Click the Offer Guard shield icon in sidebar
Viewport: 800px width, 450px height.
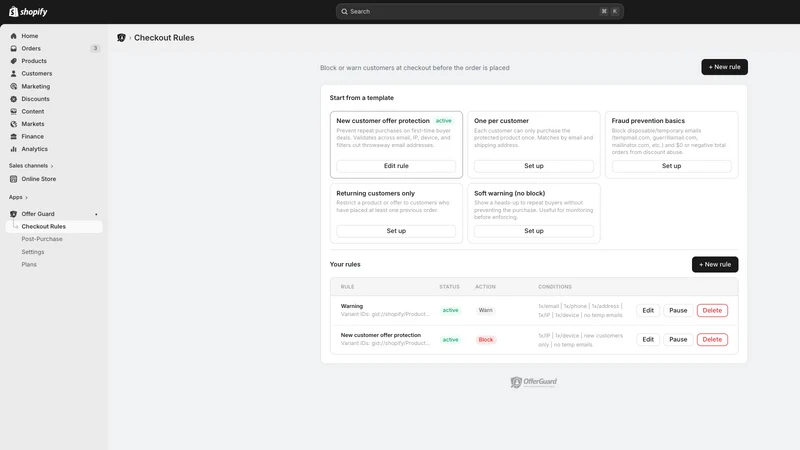13,214
